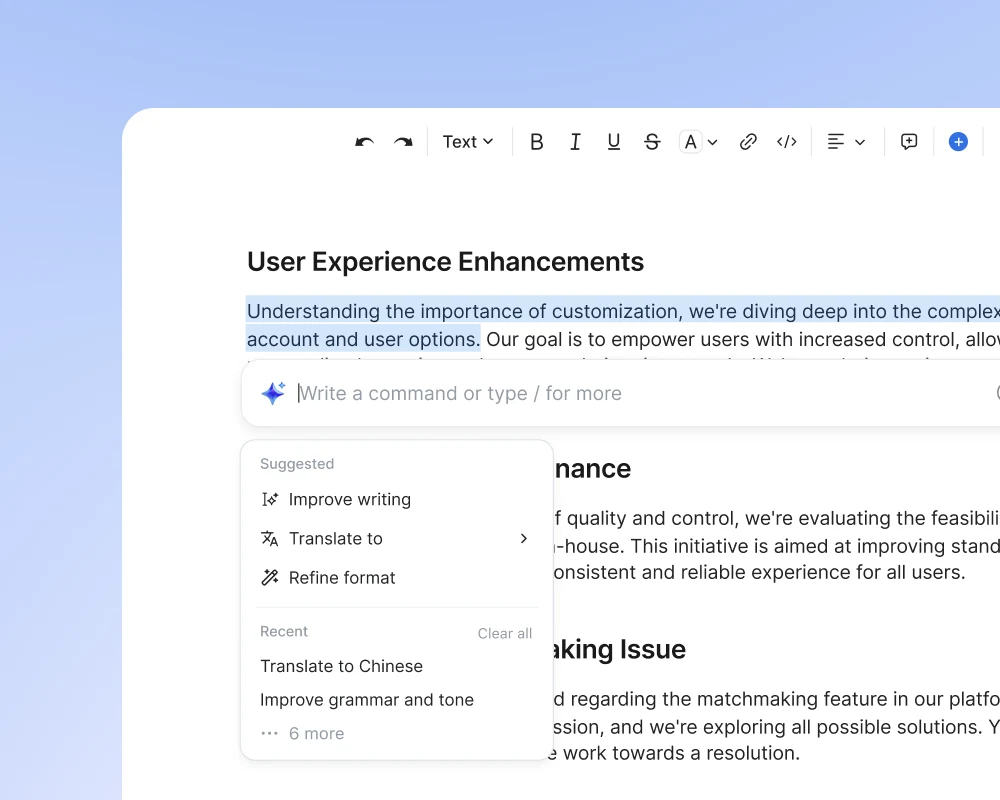Run recent Improve grammar and tone command
Viewport: 1000px width, 800px height.
(x=367, y=700)
